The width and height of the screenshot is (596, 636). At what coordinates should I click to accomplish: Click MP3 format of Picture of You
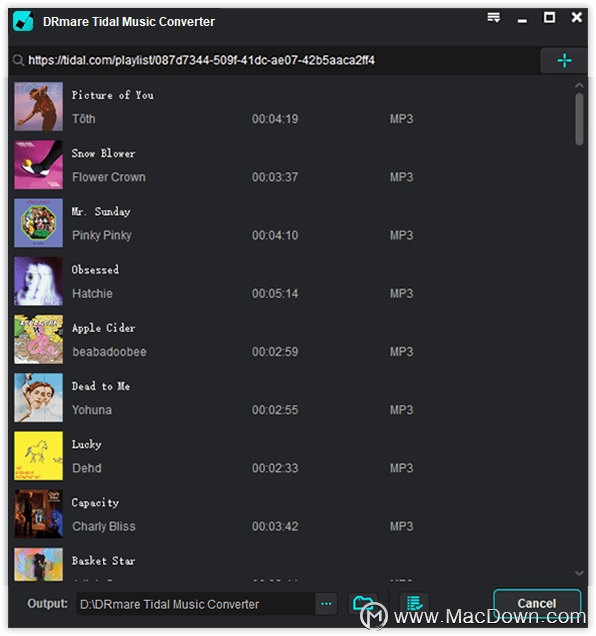tap(401, 119)
